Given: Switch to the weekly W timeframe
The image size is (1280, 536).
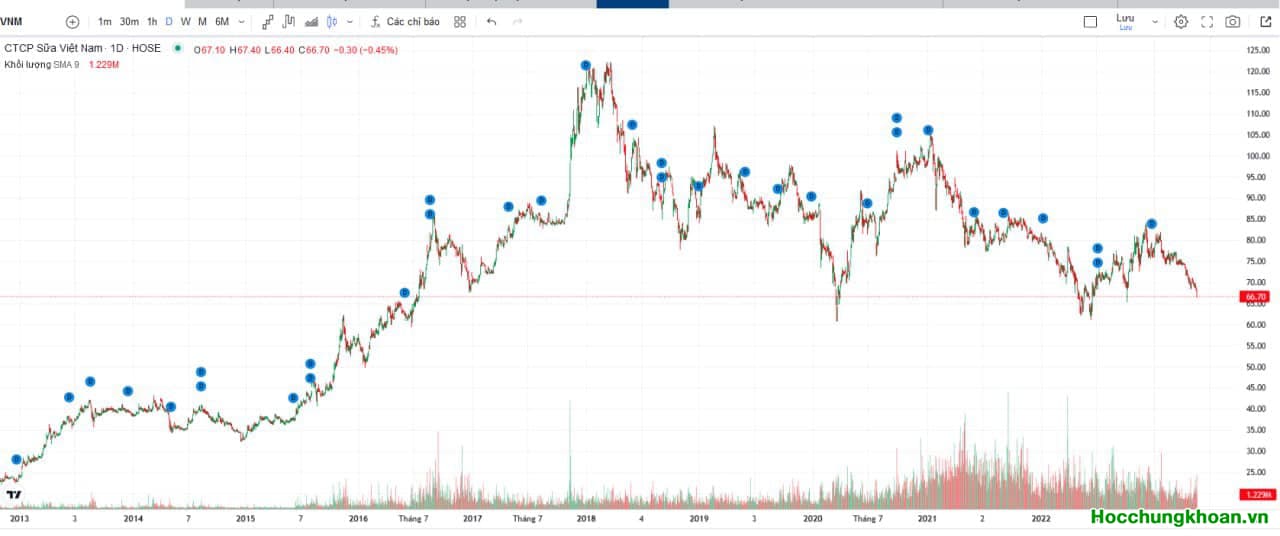Looking at the screenshot, I should tap(185, 22).
